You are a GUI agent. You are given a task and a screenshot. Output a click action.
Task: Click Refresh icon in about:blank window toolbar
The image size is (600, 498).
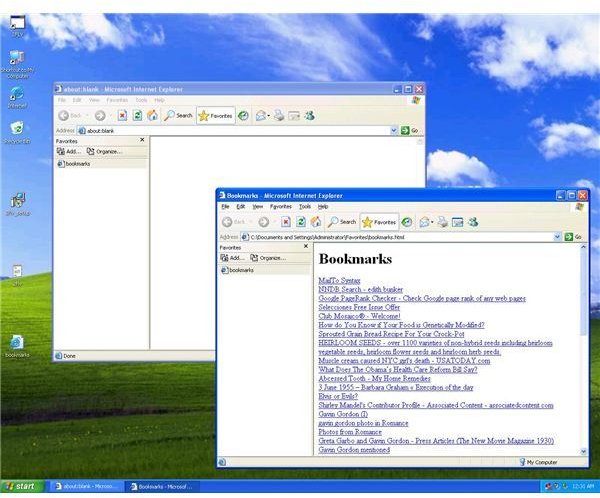point(137,116)
